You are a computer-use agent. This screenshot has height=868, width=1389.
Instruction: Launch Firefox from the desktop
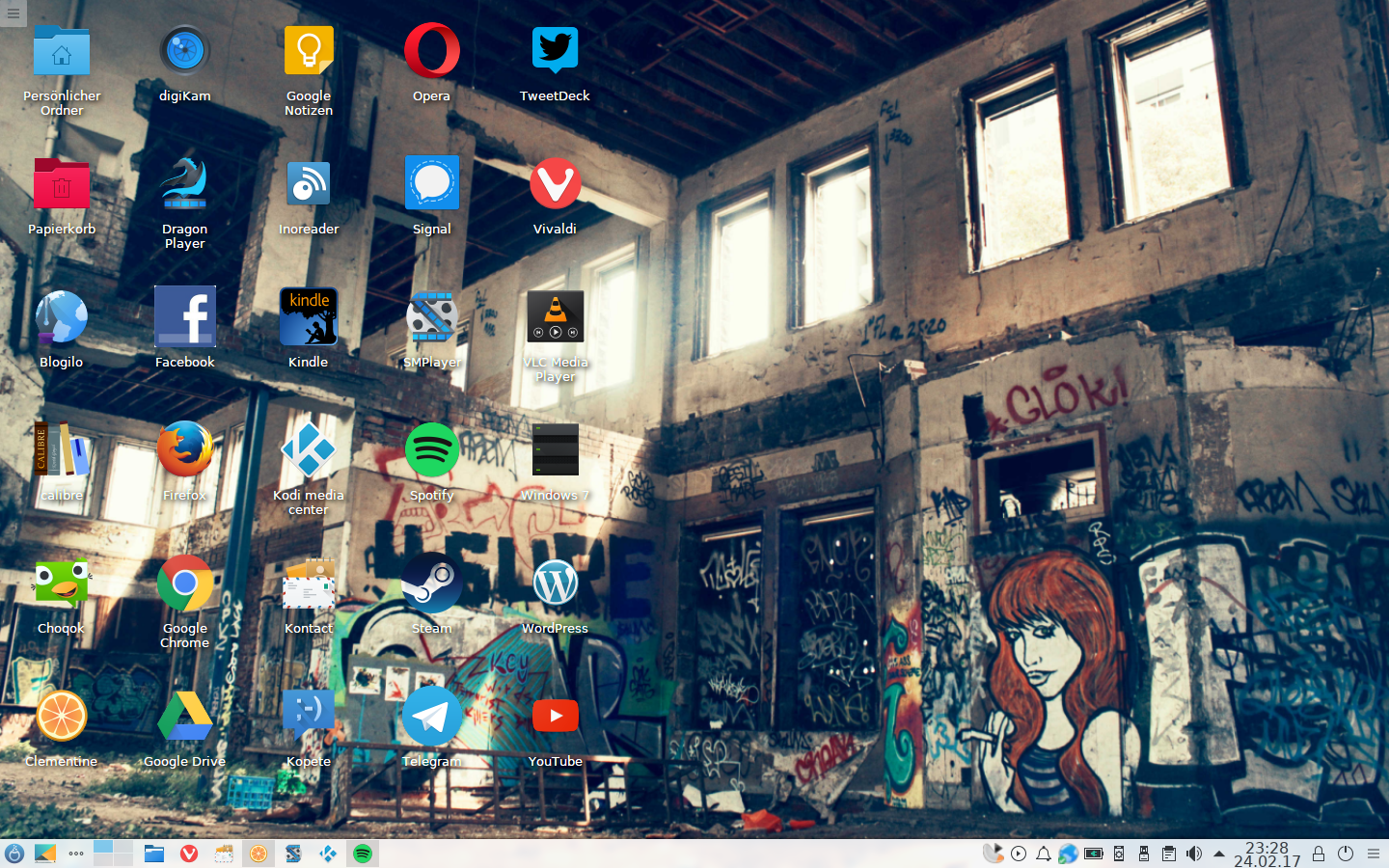(185, 450)
